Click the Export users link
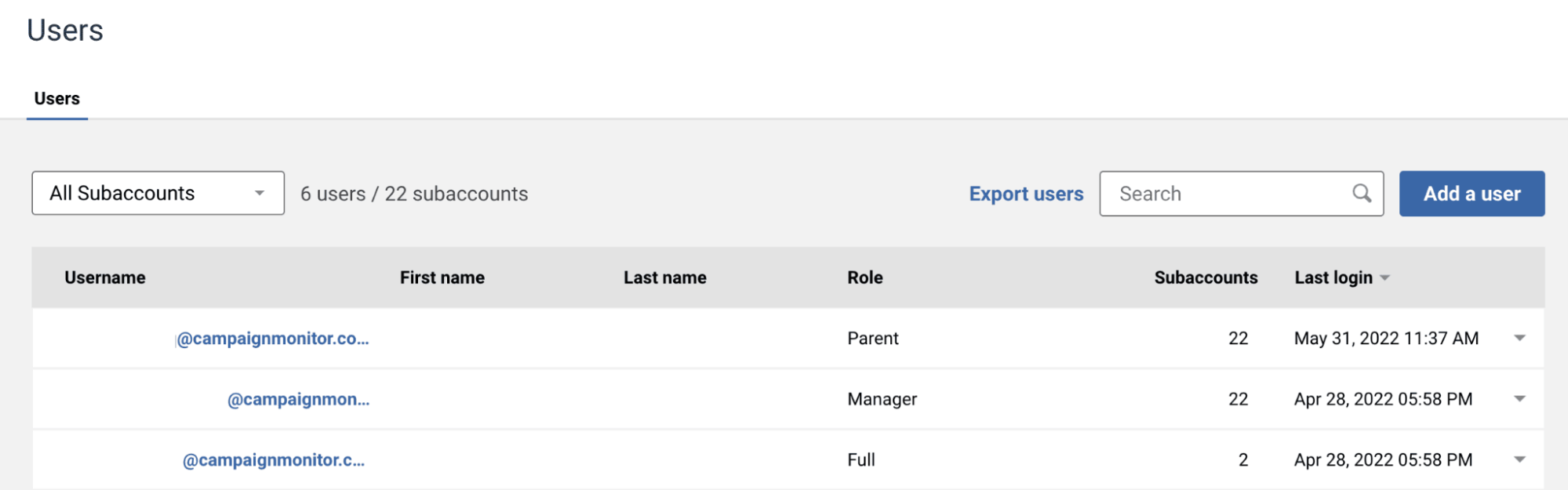The image size is (1568, 490). (1026, 194)
